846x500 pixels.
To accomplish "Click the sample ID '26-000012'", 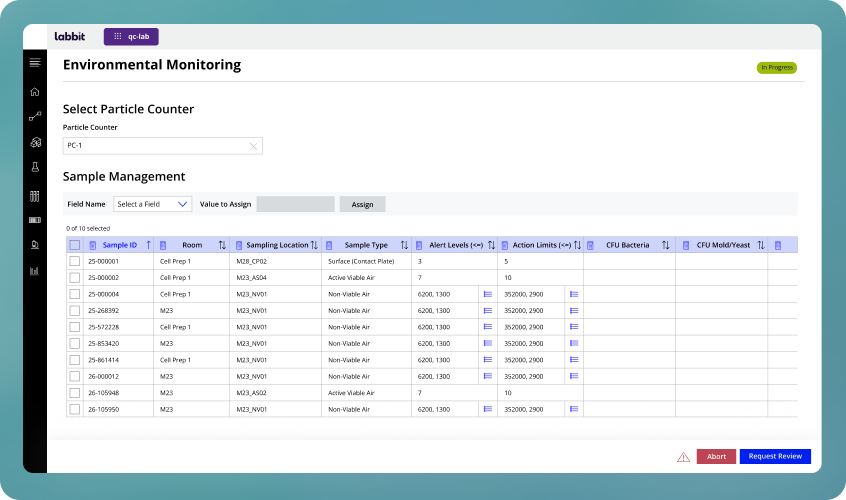I will pyautogui.click(x=104, y=376).
